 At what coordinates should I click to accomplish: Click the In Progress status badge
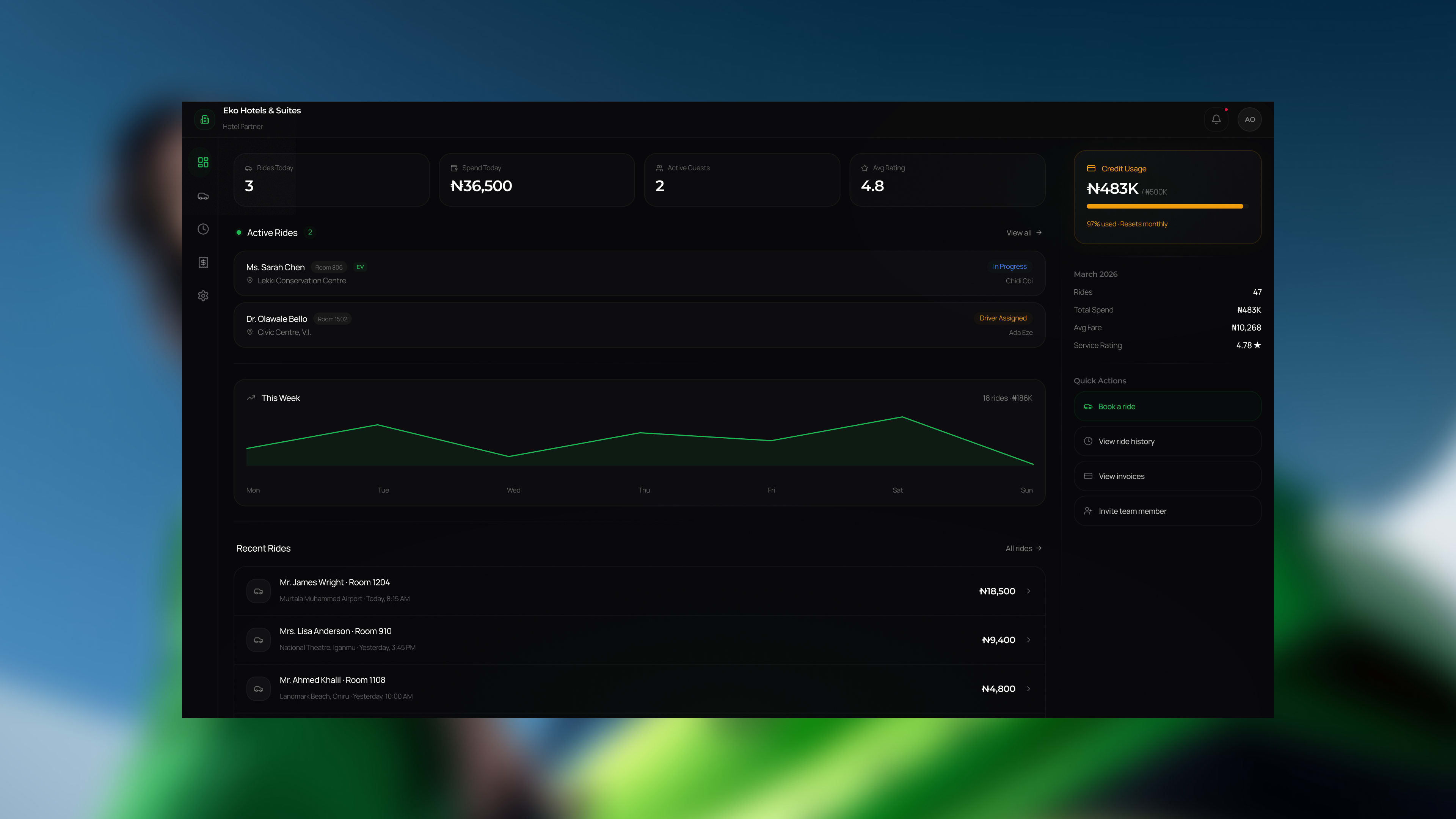click(x=1009, y=267)
